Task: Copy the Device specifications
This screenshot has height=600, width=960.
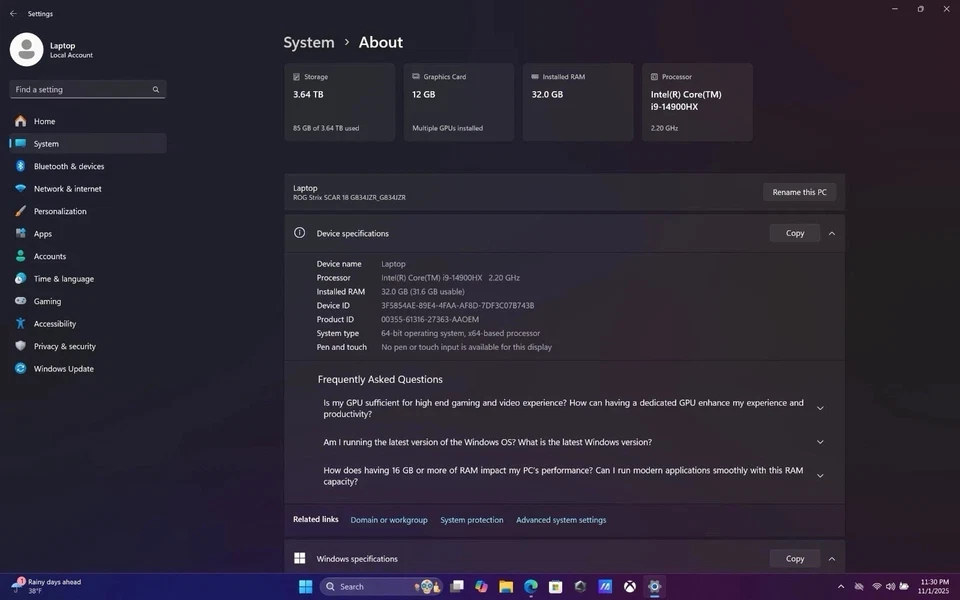Action: 794,233
